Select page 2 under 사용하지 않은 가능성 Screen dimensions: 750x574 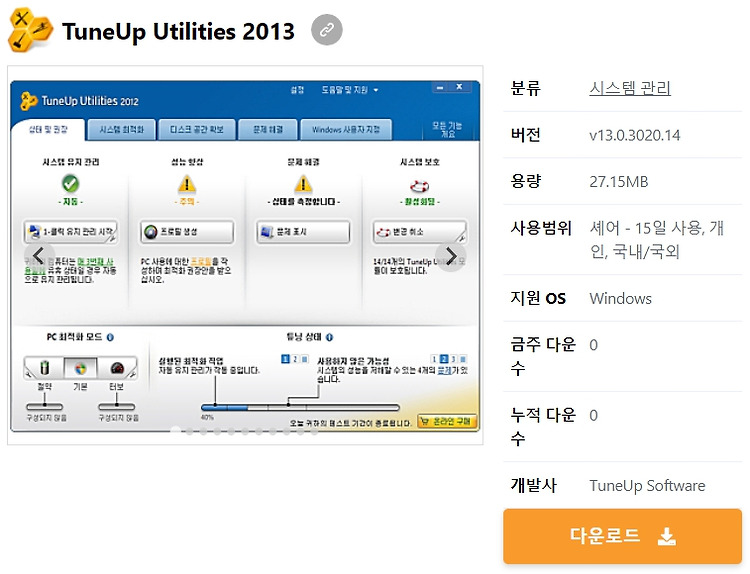[444, 359]
